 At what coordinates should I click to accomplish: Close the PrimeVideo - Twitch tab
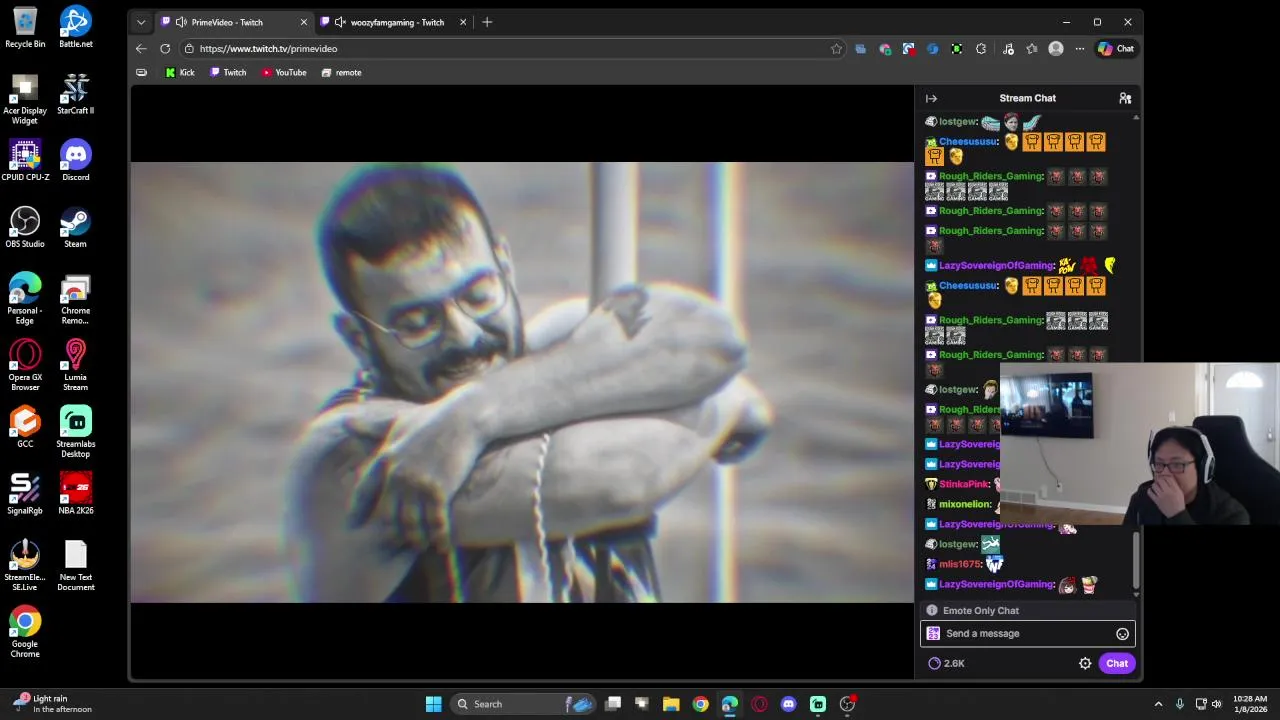[304, 22]
